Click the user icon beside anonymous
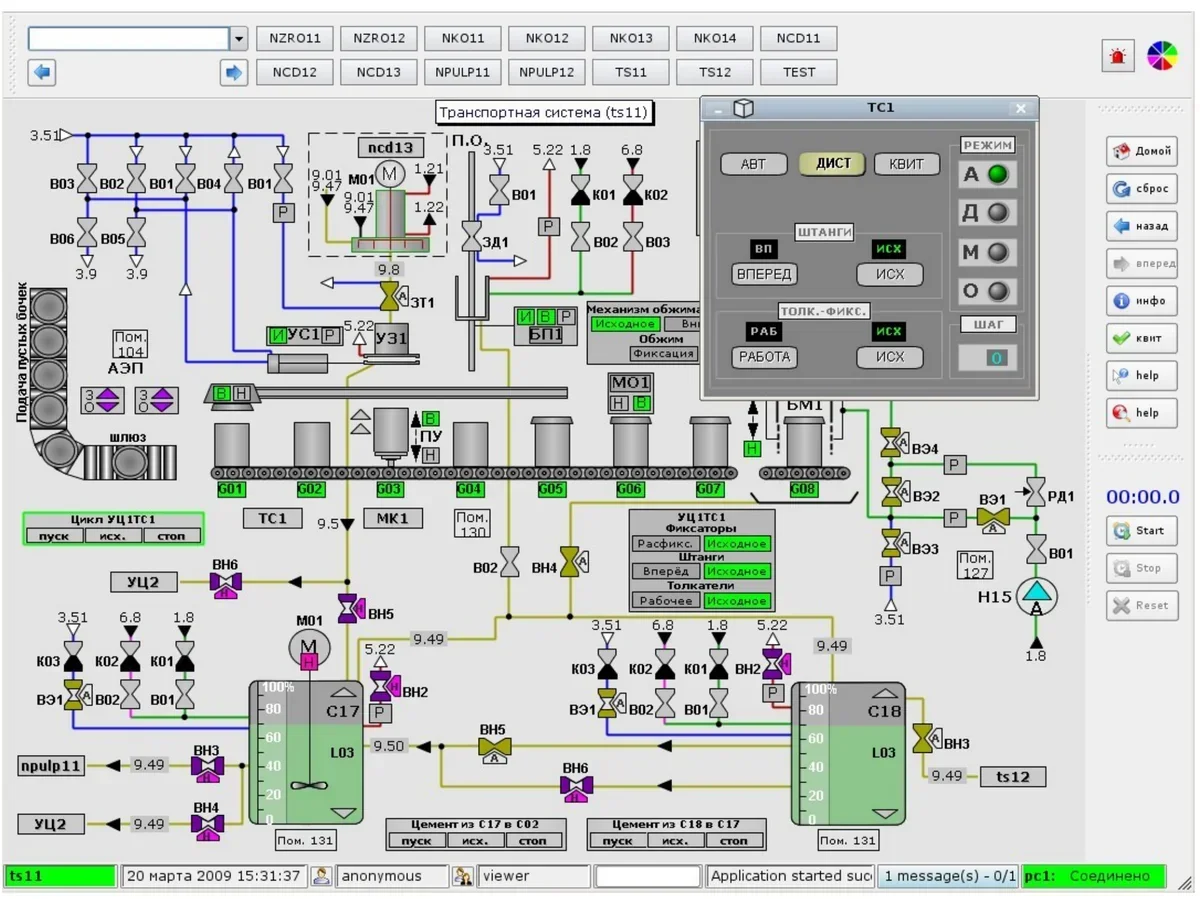 point(322,876)
